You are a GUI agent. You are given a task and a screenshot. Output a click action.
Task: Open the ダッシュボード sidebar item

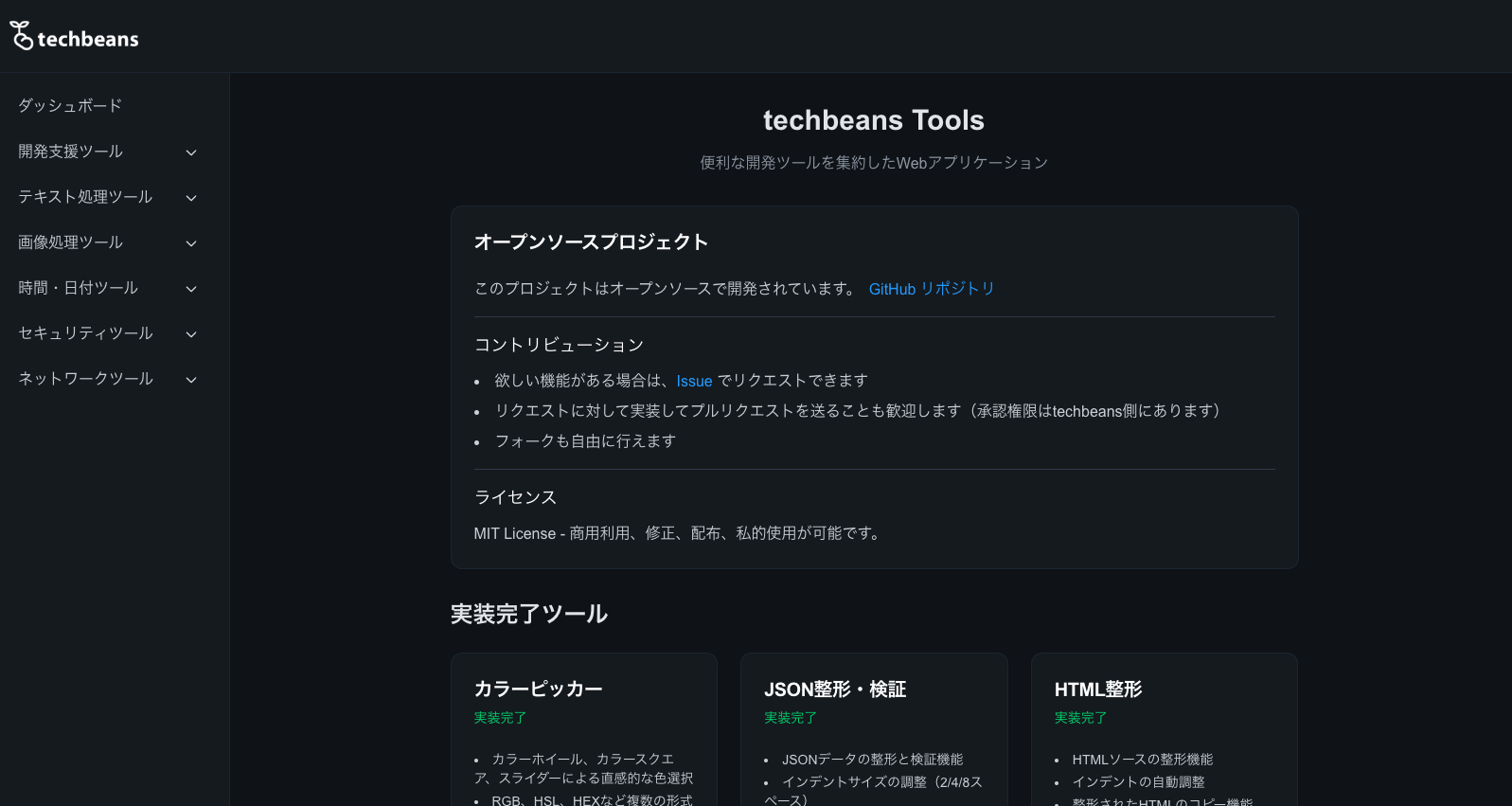70,106
